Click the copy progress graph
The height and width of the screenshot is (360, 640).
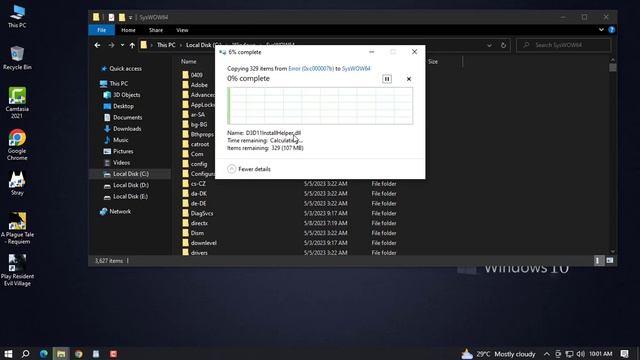[x=320, y=106]
